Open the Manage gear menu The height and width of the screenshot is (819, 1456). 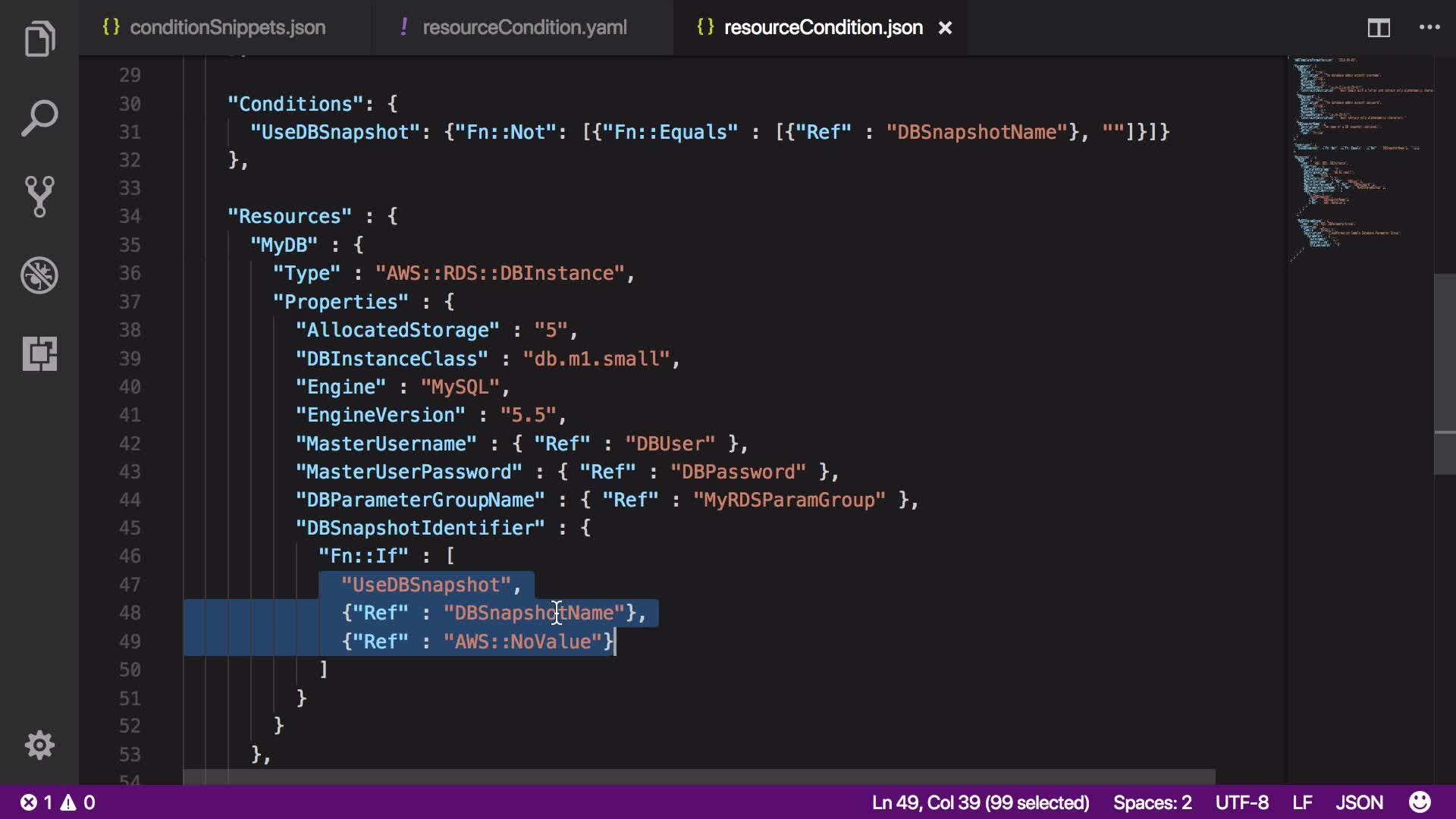39,745
